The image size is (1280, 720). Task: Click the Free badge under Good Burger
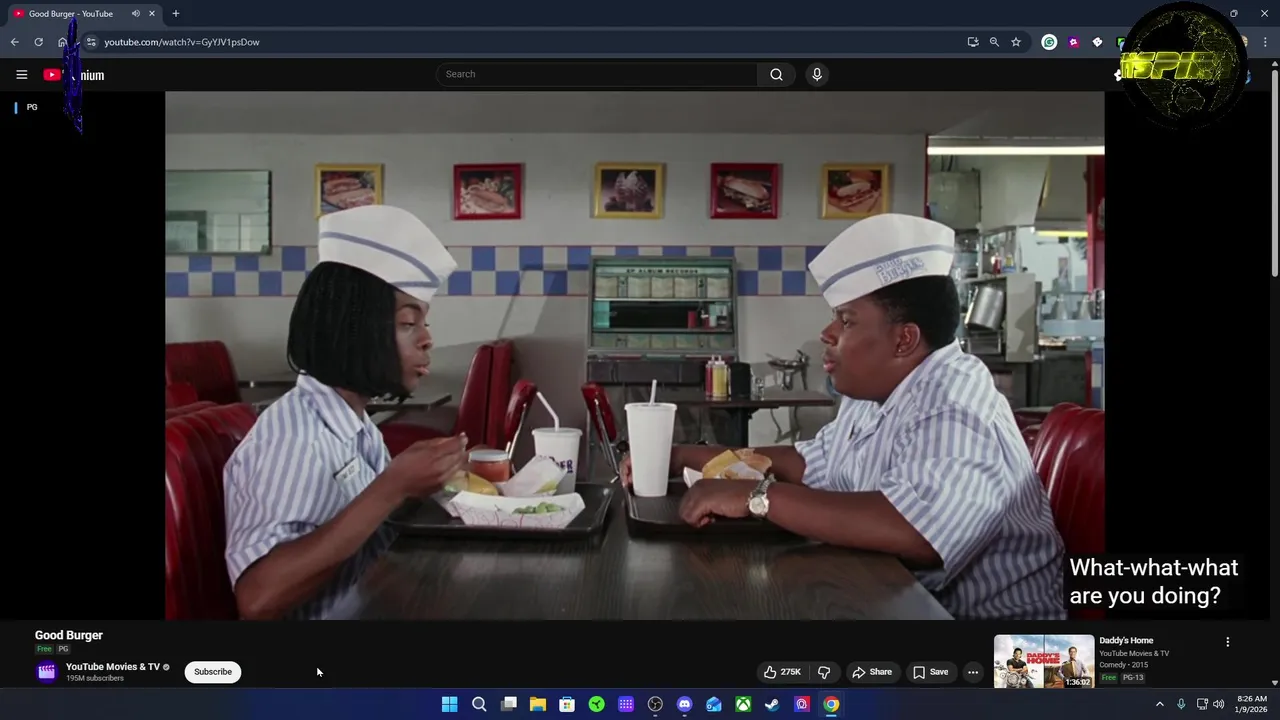(44, 649)
